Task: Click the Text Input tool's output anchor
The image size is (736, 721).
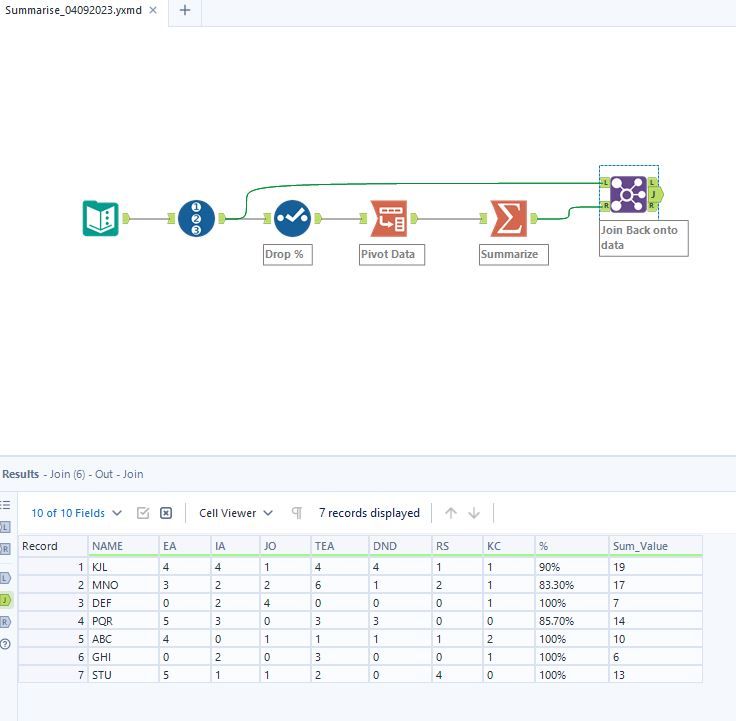Action: coord(126,218)
